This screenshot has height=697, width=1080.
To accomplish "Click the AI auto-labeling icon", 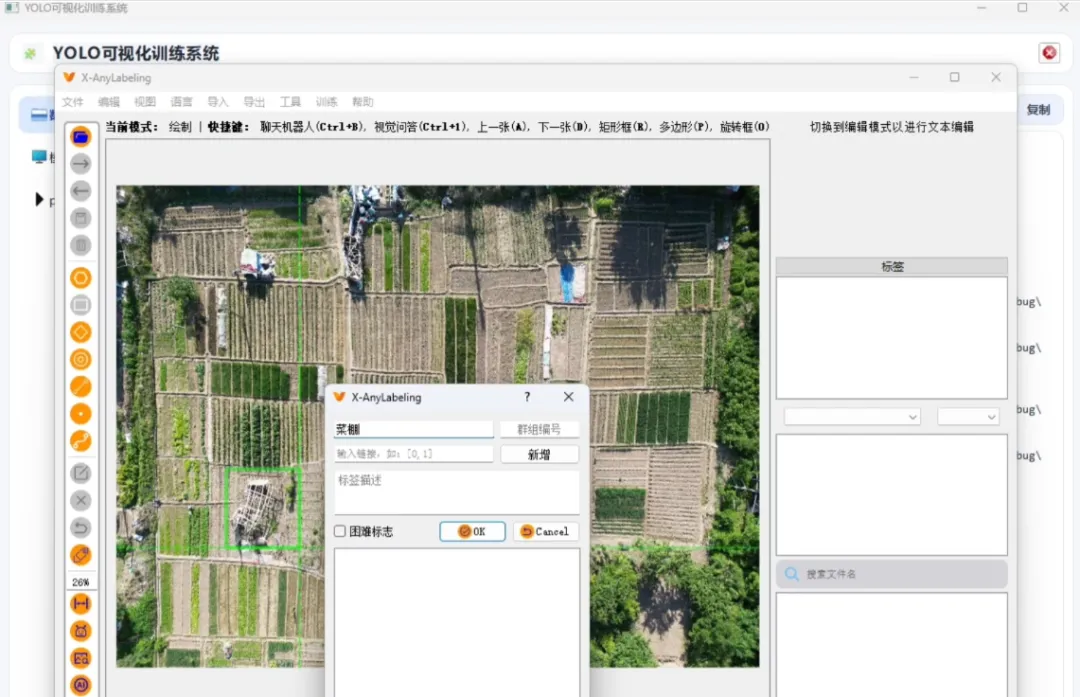I will pyautogui.click(x=81, y=685).
